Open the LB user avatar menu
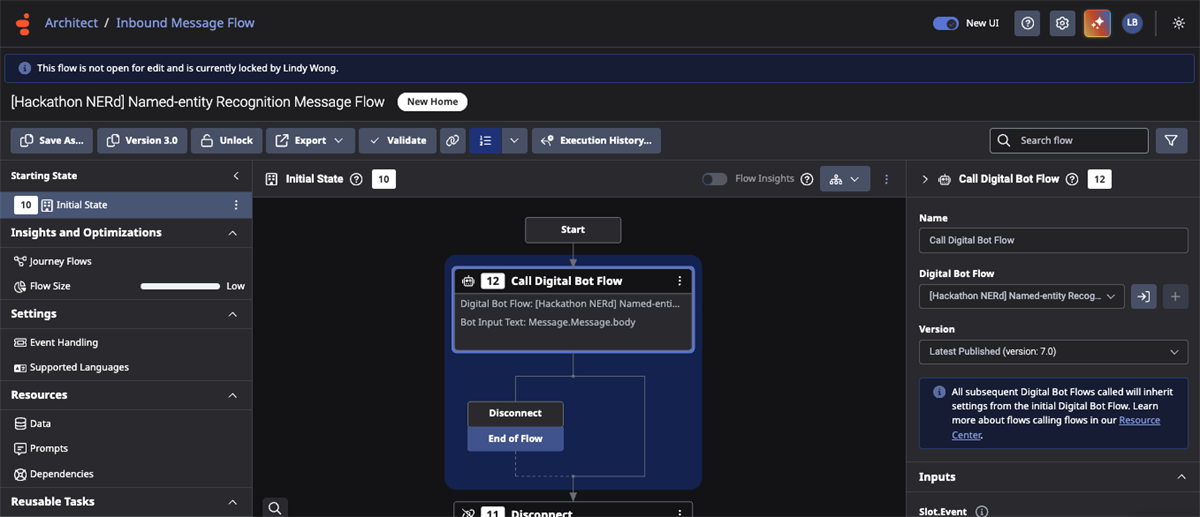Screen dimensions: 1200x517 click(x=1132, y=23)
